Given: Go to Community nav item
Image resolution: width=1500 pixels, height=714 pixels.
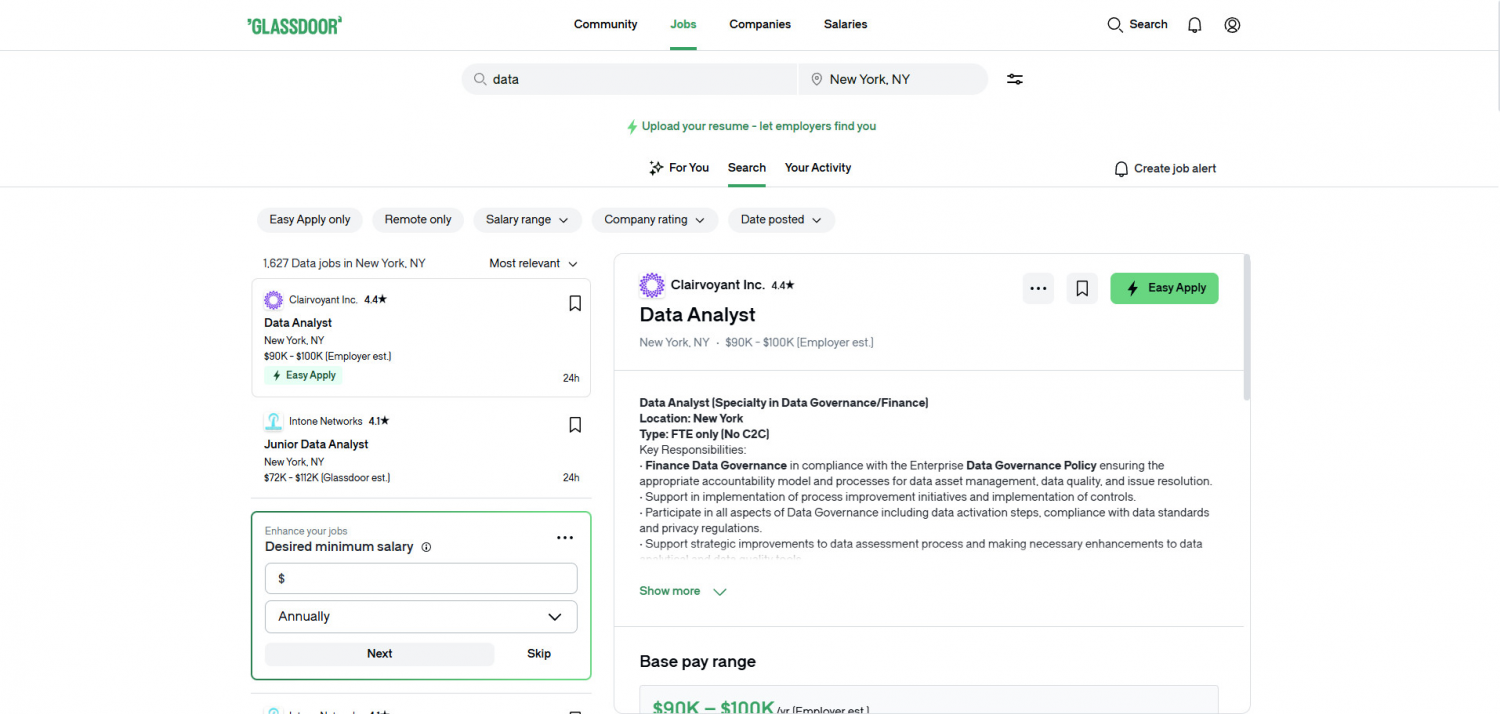Looking at the screenshot, I should pos(605,25).
